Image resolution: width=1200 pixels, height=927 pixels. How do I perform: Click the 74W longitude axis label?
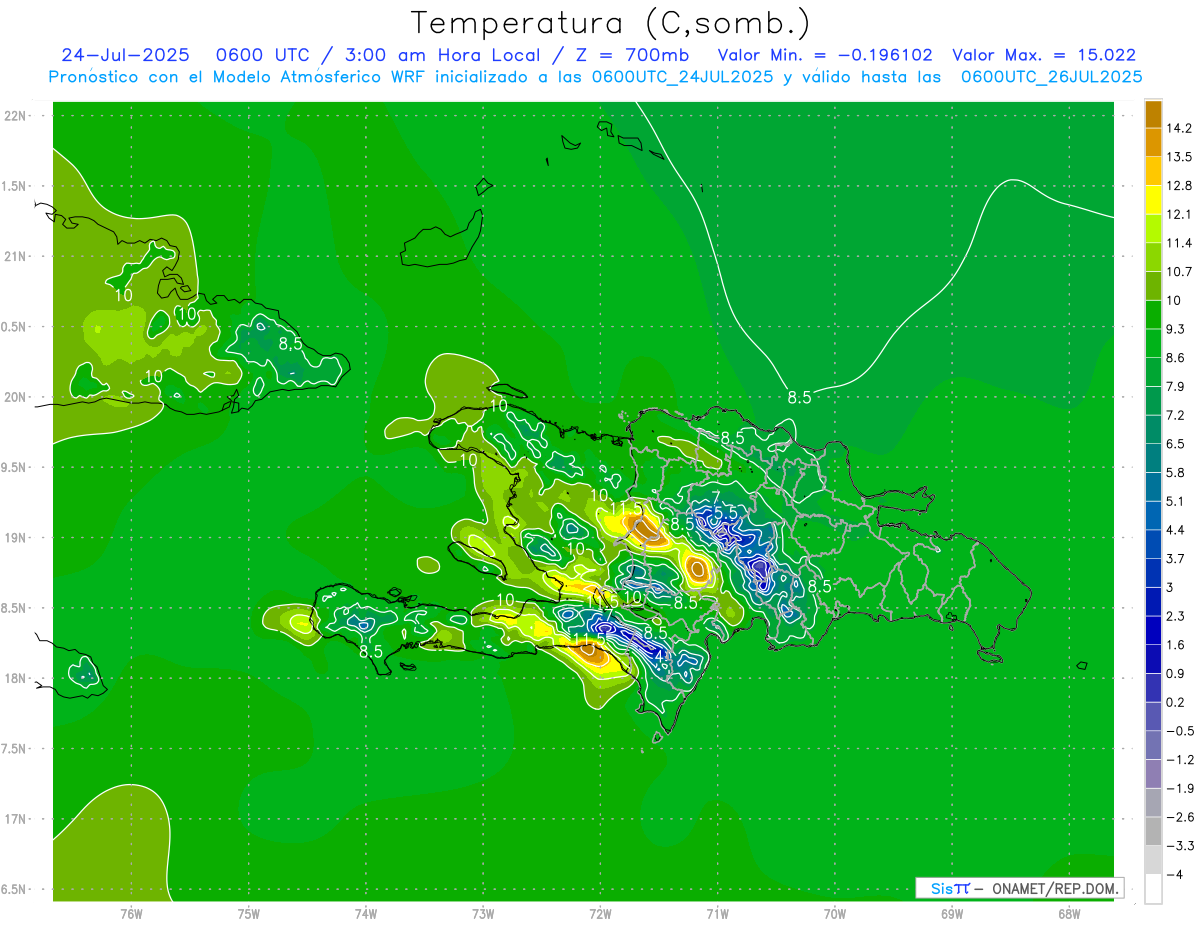366,914
